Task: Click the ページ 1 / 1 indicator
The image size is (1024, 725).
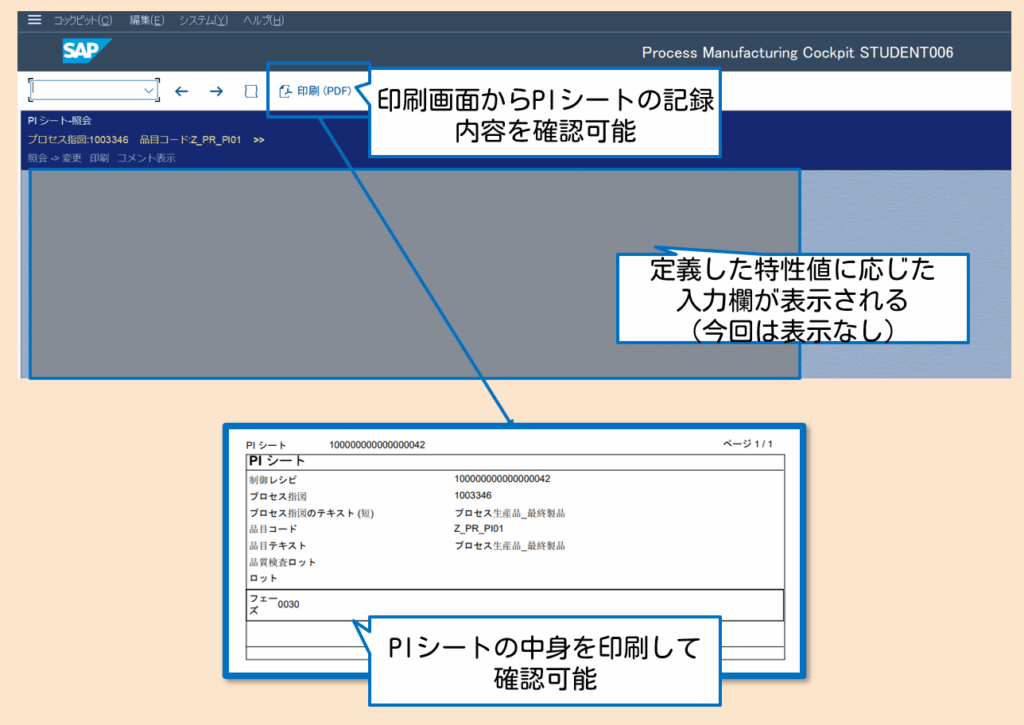Action: click(x=748, y=444)
